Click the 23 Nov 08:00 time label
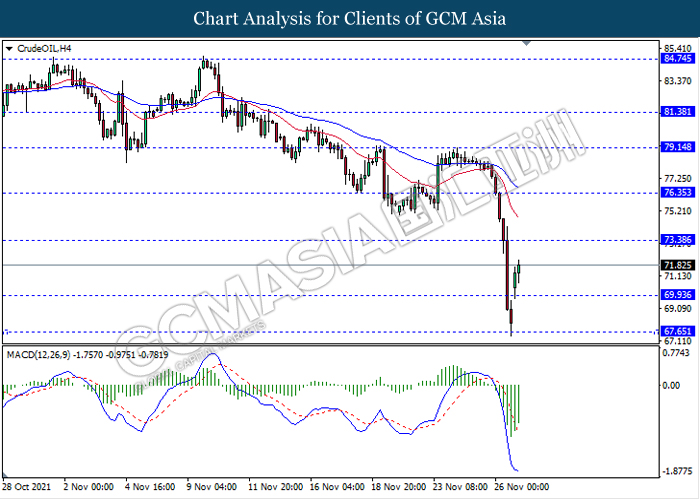 coord(460,487)
